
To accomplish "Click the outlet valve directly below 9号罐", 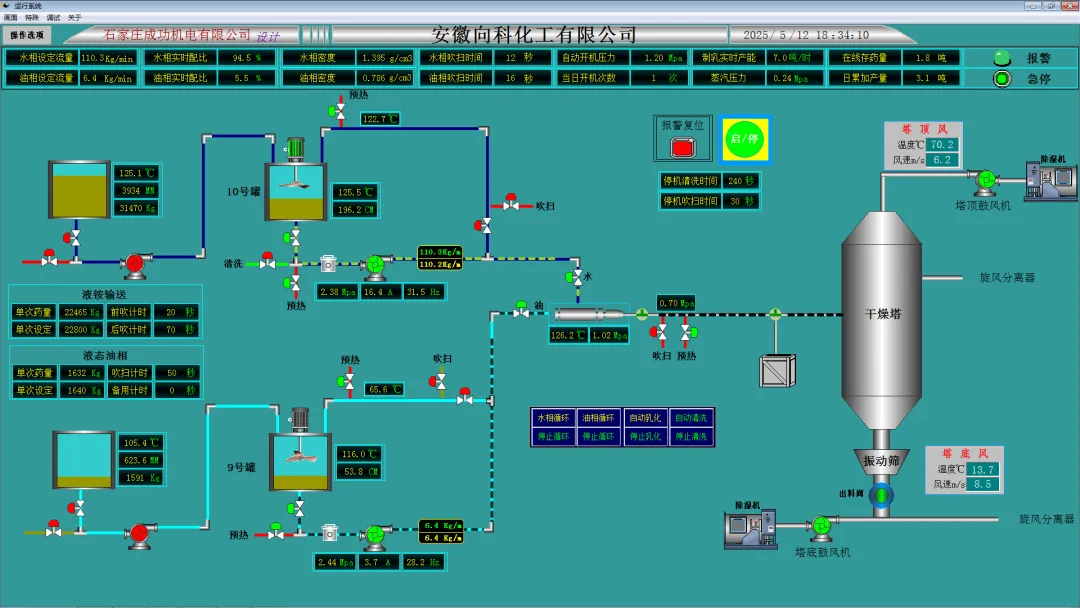I will 296,508.
